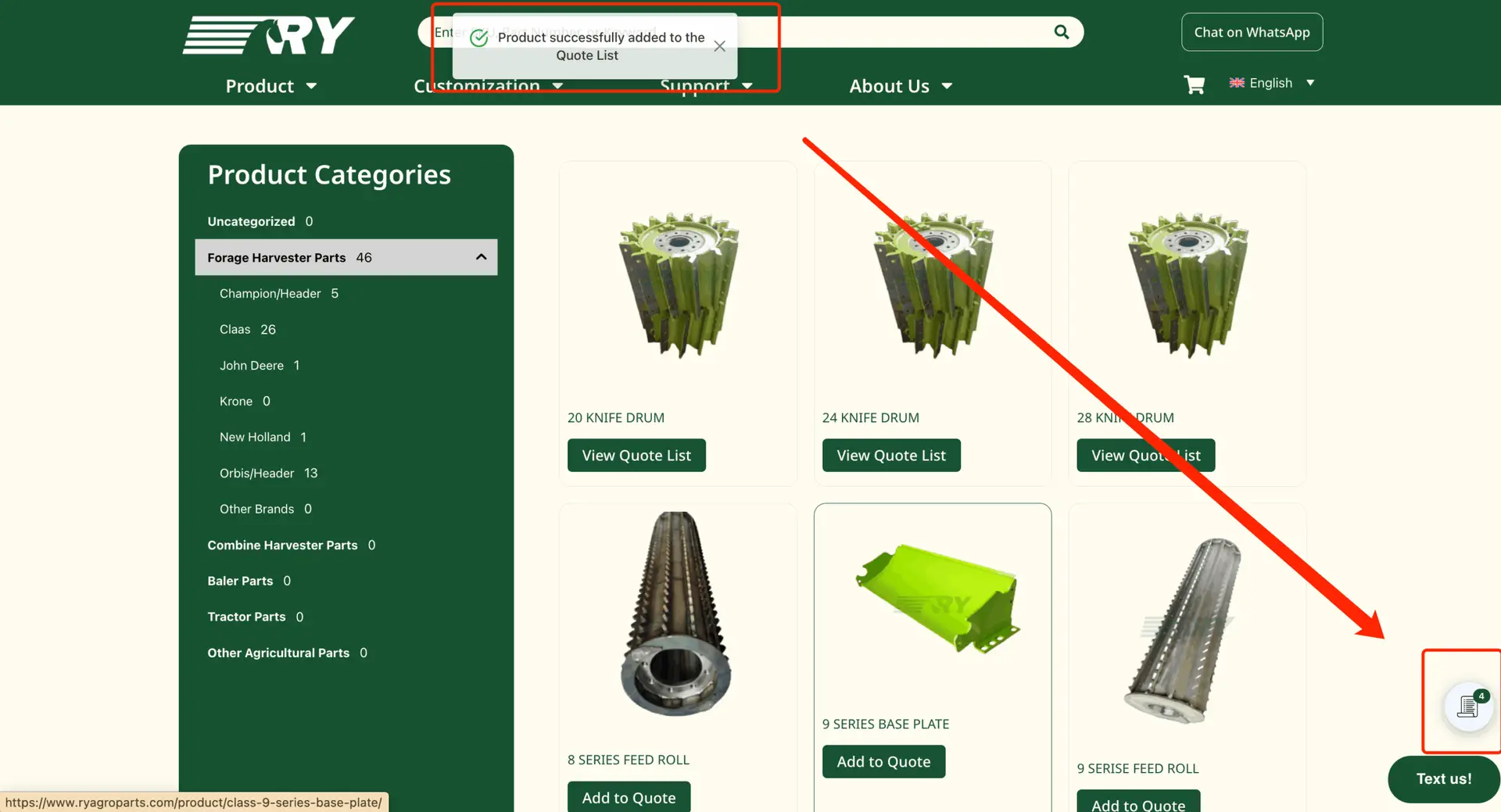
Task: Dismiss the success notification with the X
Action: pyautogui.click(x=719, y=47)
